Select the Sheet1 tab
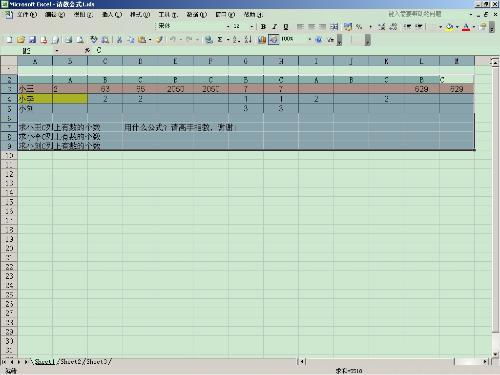 point(44,361)
